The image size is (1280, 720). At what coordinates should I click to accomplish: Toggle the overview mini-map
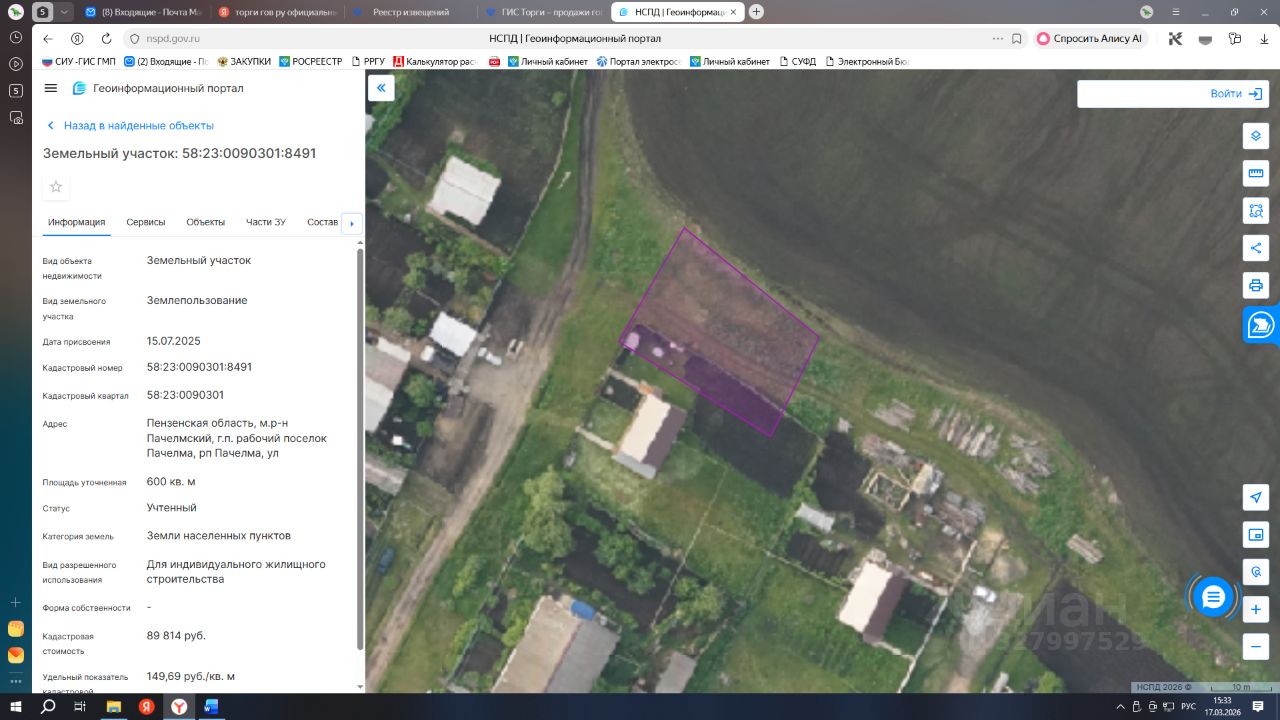1256,535
